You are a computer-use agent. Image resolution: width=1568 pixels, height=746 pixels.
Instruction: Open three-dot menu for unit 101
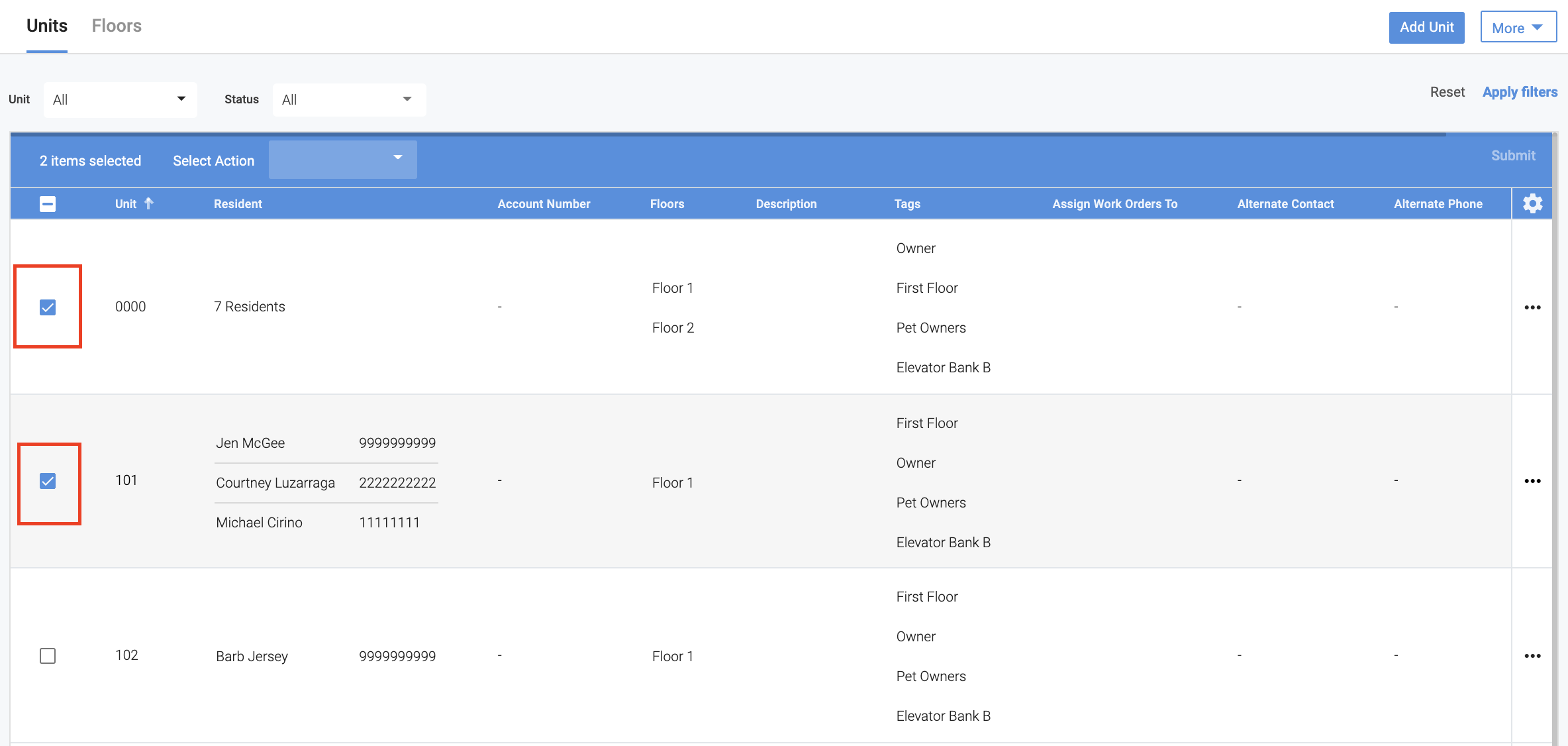pyautogui.click(x=1532, y=481)
